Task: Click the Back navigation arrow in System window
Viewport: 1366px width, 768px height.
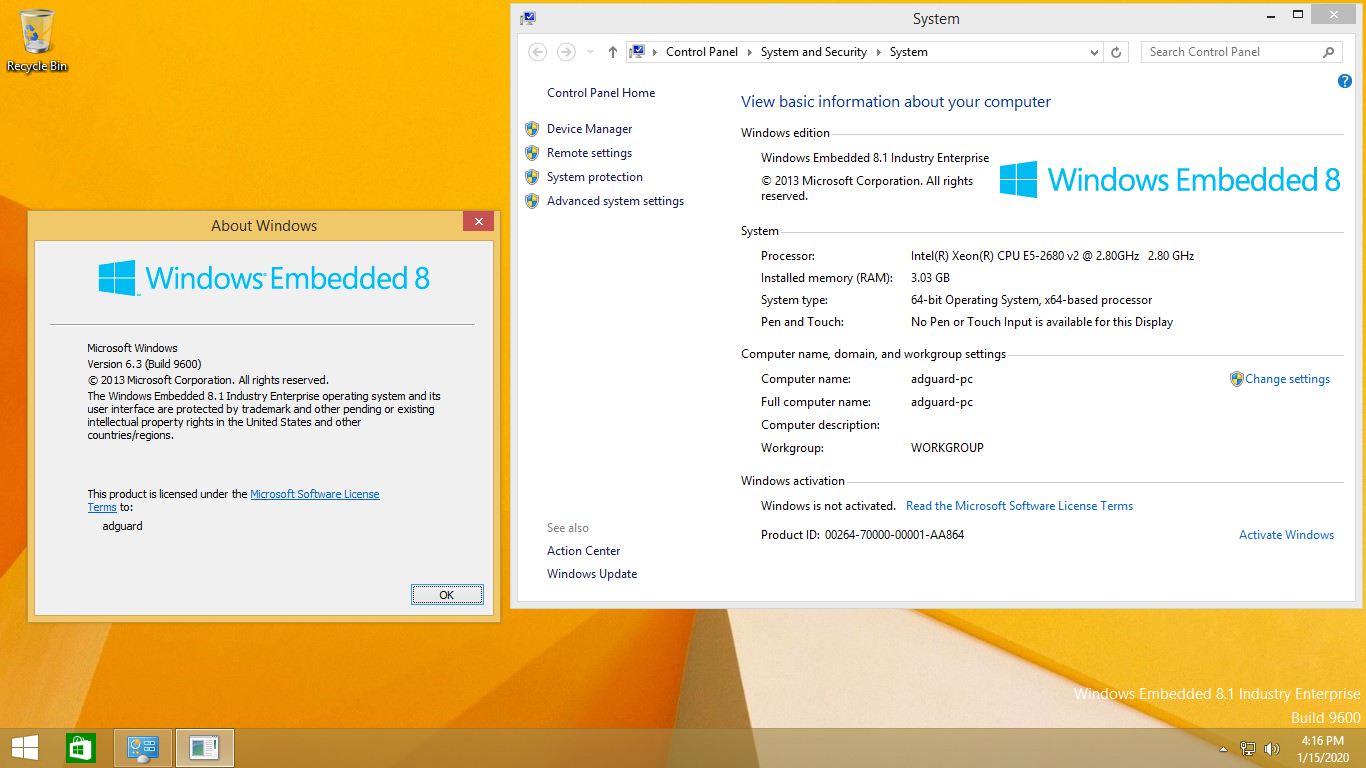Action: pos(537,52)
